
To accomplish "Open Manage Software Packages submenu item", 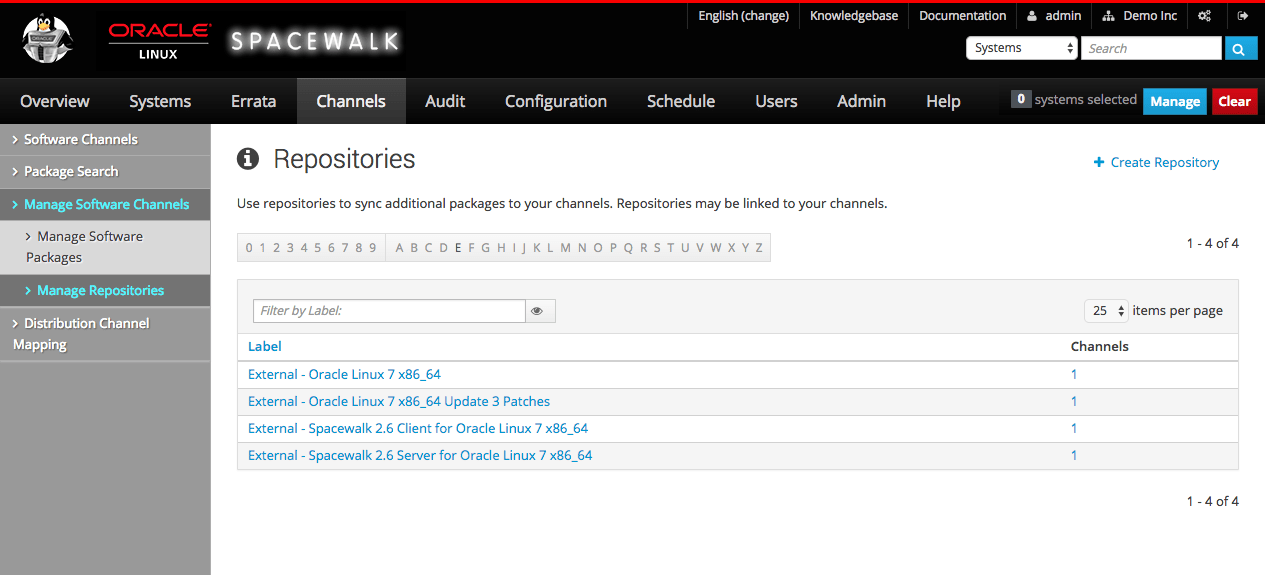I will tap(105, 247).
